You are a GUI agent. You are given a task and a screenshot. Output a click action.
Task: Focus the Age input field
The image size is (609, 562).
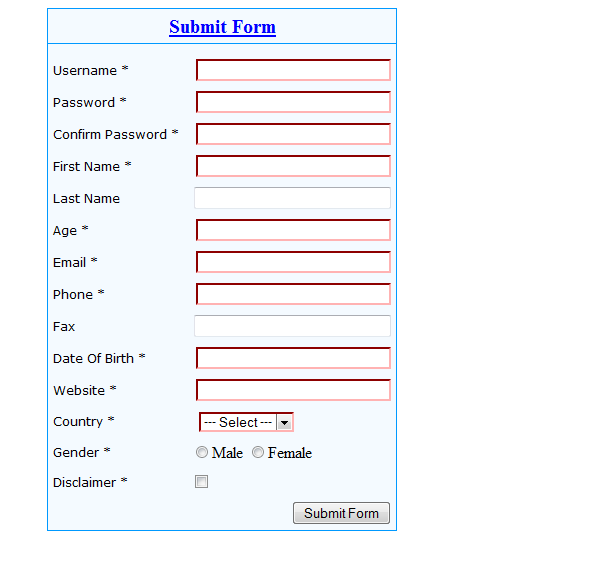click(x=293, y=230)
